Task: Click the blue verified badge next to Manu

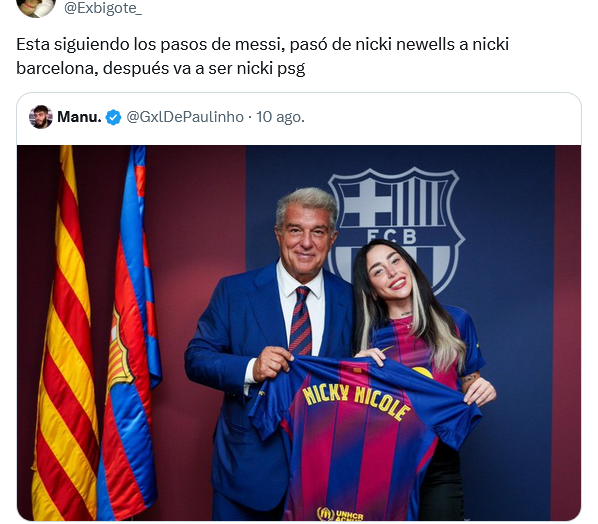Action: (113, 117)
